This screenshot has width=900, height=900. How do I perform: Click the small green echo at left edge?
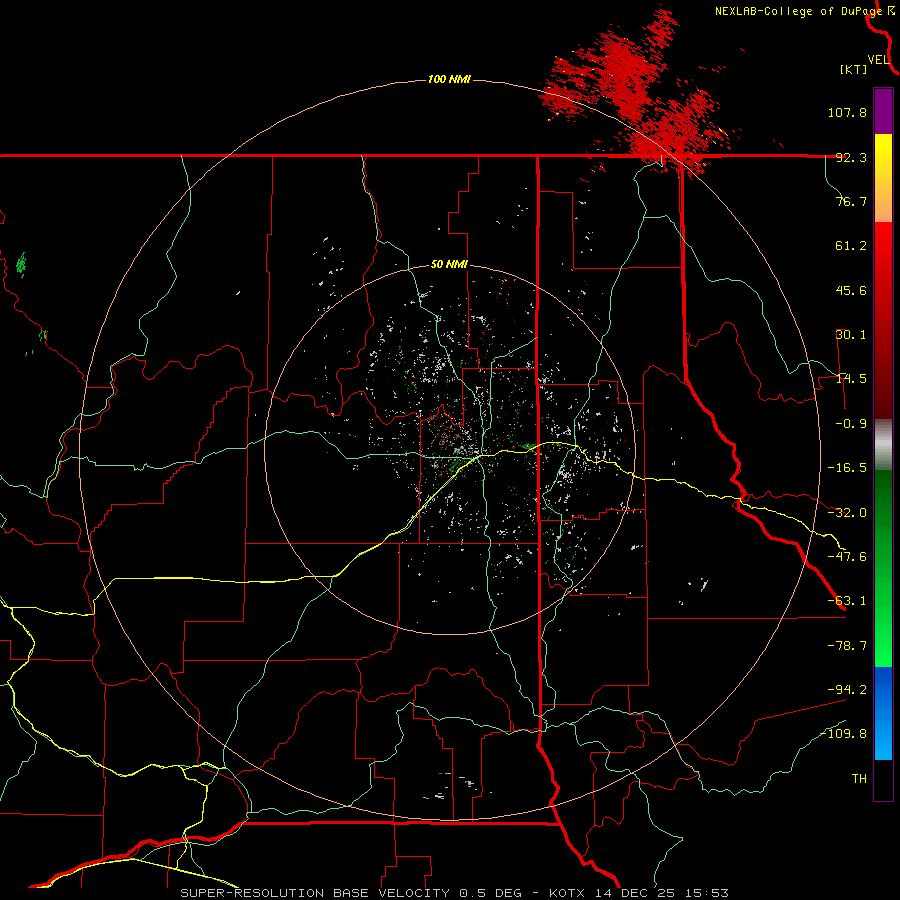coord(21,264)
